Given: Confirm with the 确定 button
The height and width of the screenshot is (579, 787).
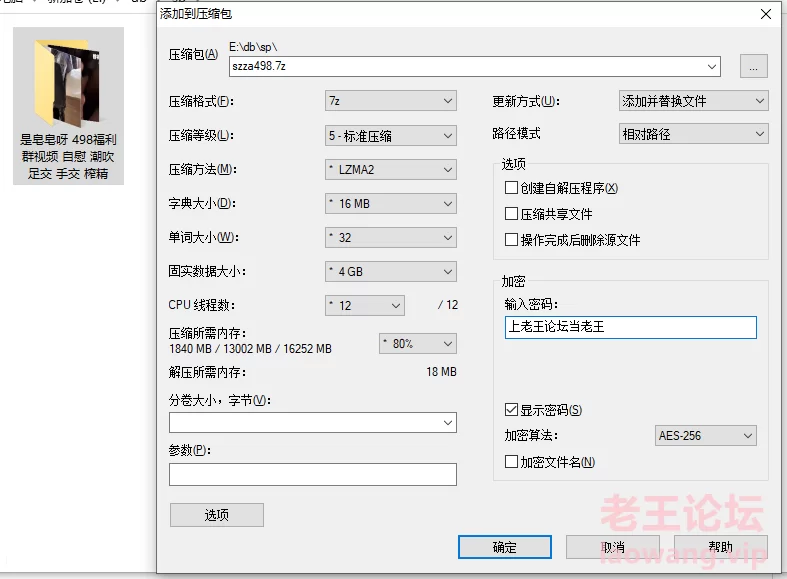Looking at the screenshot, I should (x=504, y=547).
